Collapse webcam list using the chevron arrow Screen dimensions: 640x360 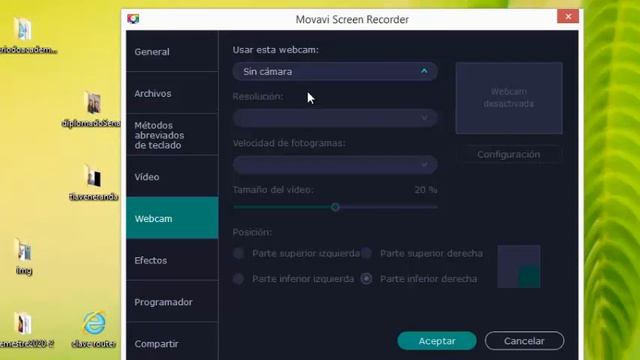coord(424,71)
